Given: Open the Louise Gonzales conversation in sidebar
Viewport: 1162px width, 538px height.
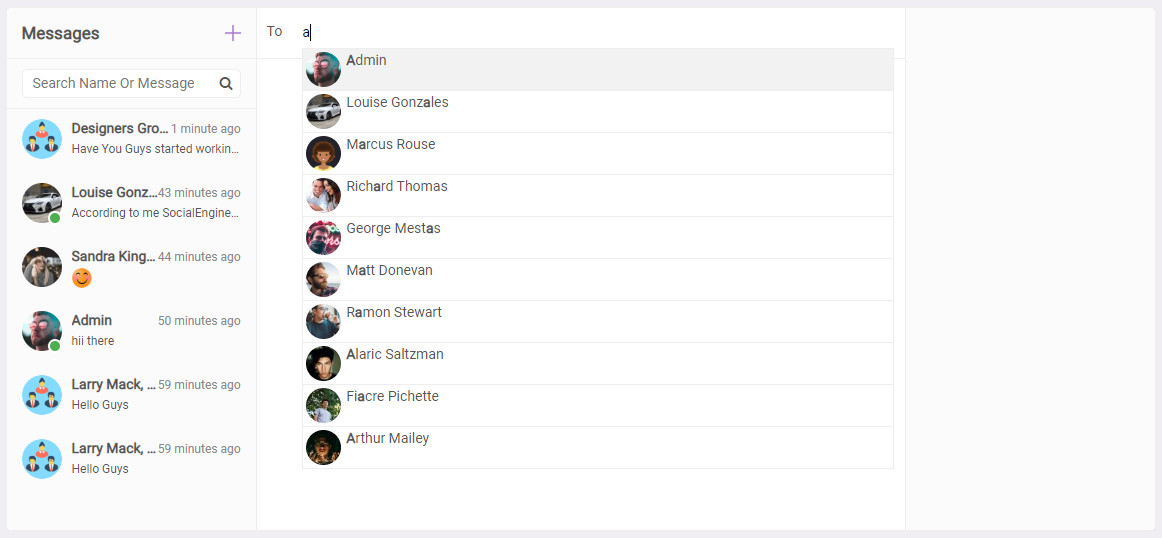Looking at the screenshot, I should click(x=131, y=202).
